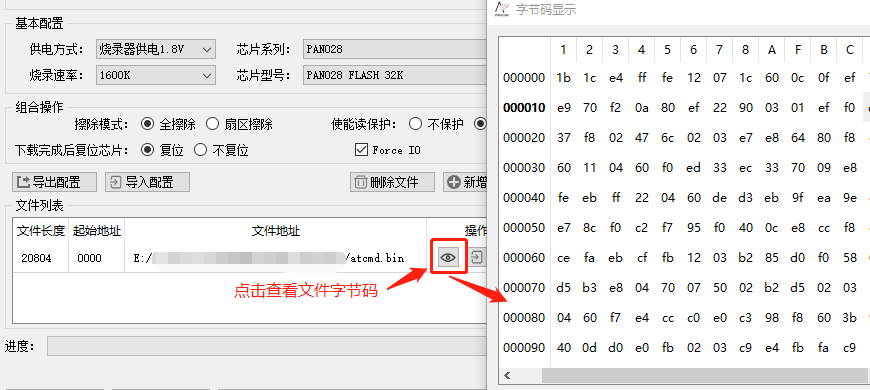Click the atcmd.bin file path cell
Image resolution: width=870 pixels, height=390 pixels.
pyautogui.click(x=275, y=257)
